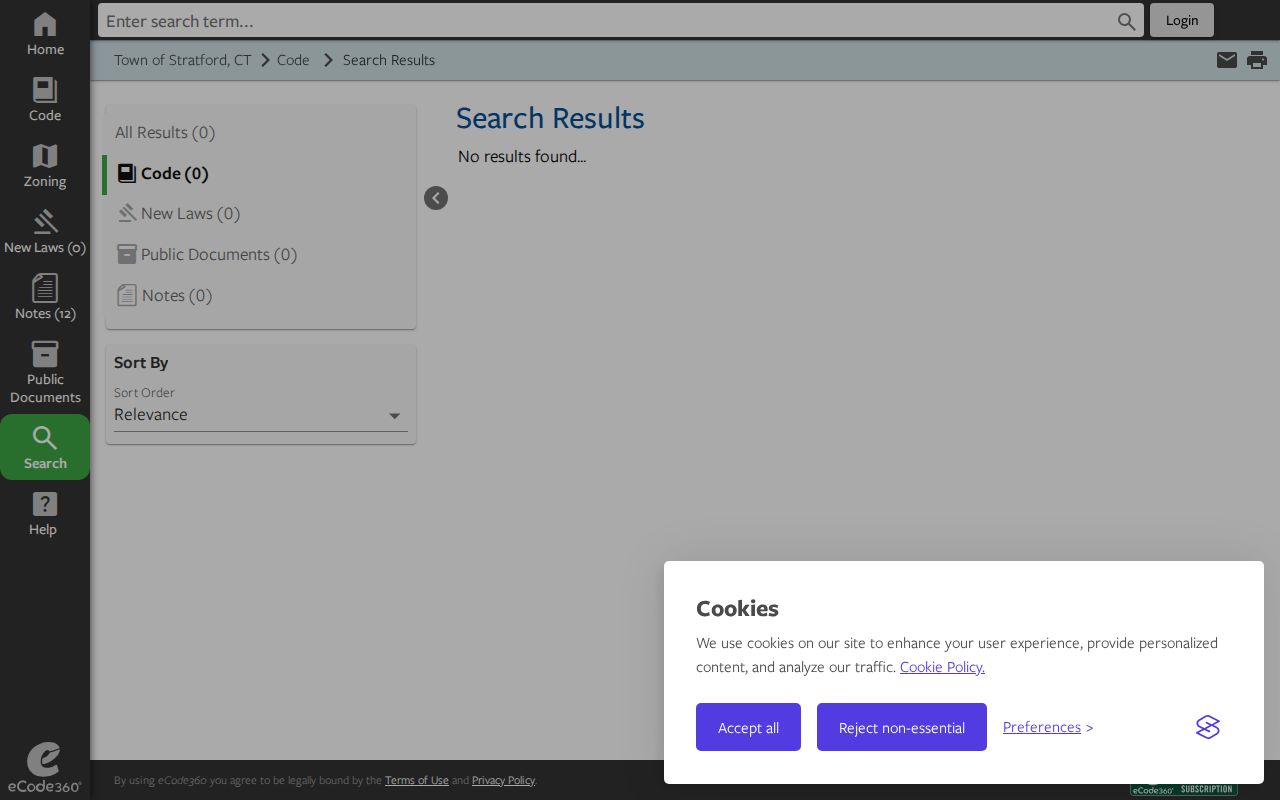
Task: Click the magnifier search icon in search bar
Action: (x=1126, y=21)
